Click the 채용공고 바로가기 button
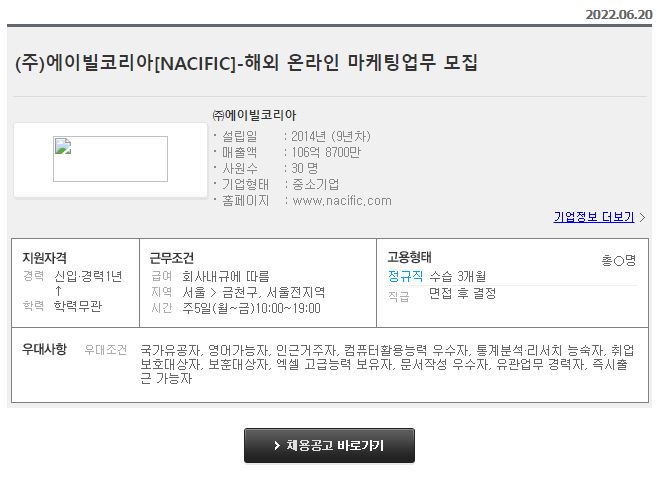Screen dimensions: 657x502 (x=329, y=445)
